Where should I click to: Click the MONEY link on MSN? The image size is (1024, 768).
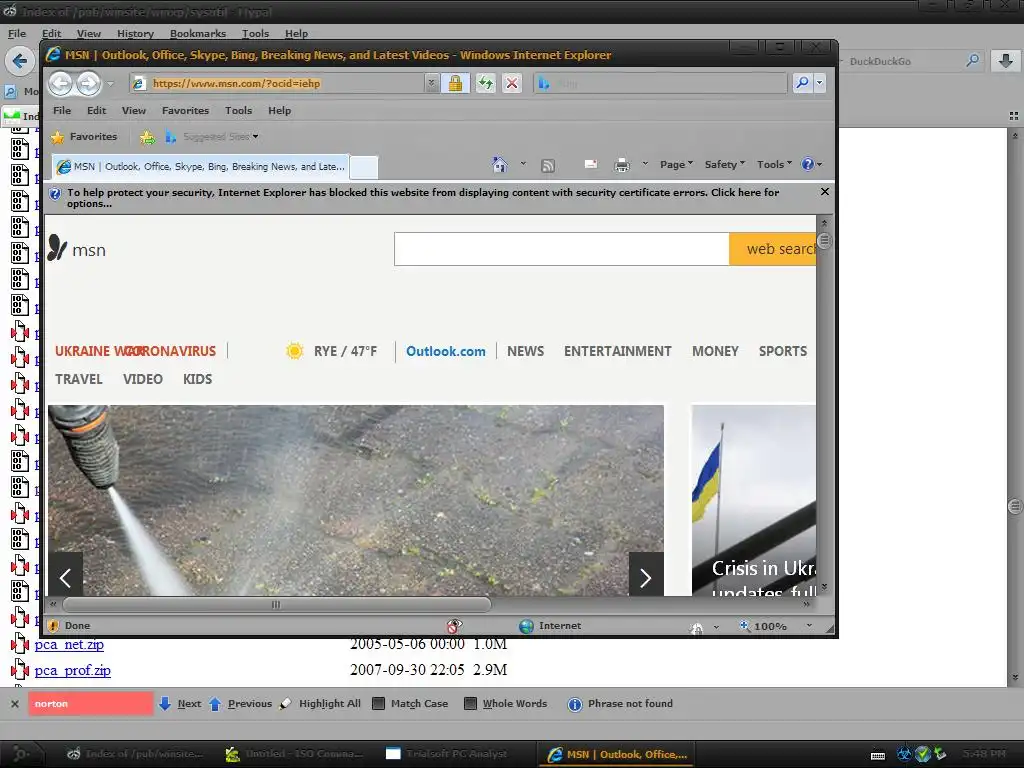(x=715, y=351)
